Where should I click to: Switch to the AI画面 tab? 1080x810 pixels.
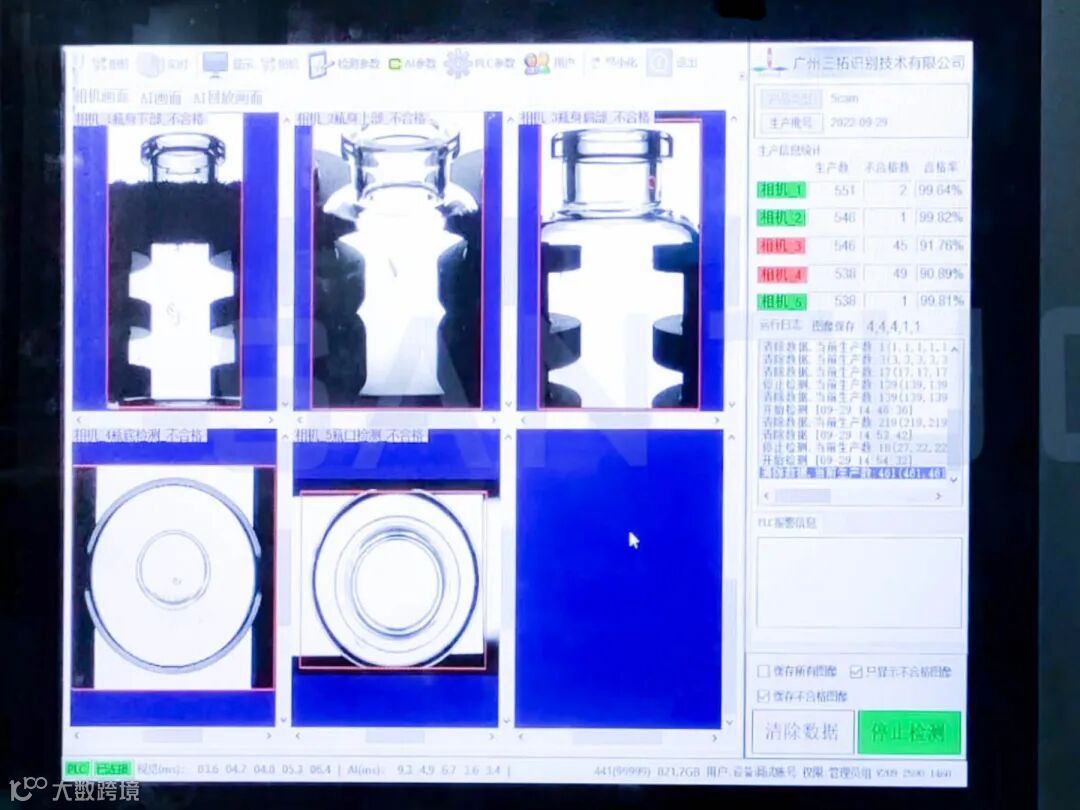[160, 98]
